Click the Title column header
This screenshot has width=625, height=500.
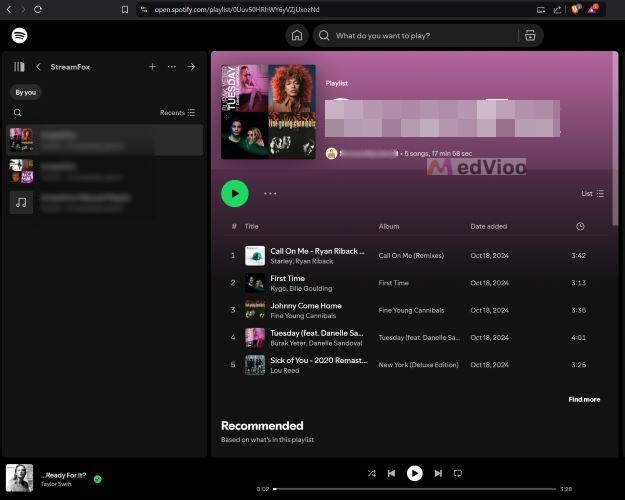(x=252, y=226)
